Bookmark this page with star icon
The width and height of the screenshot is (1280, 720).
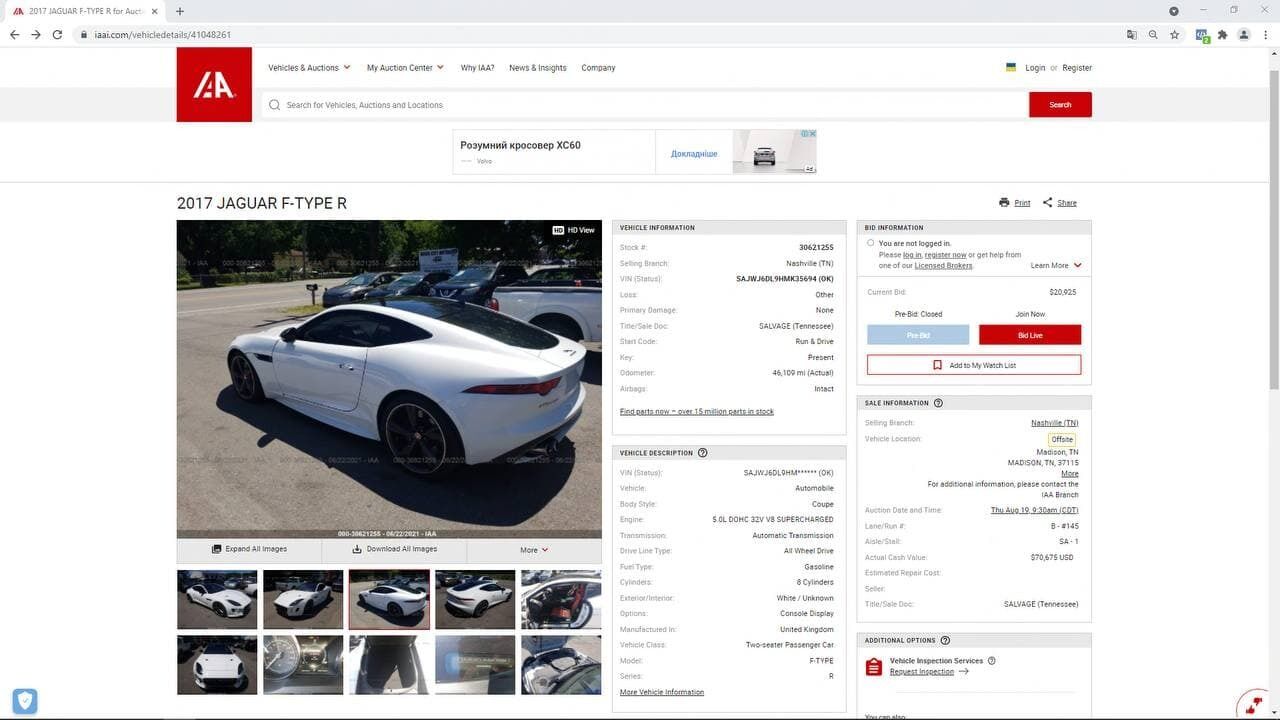1175,35
